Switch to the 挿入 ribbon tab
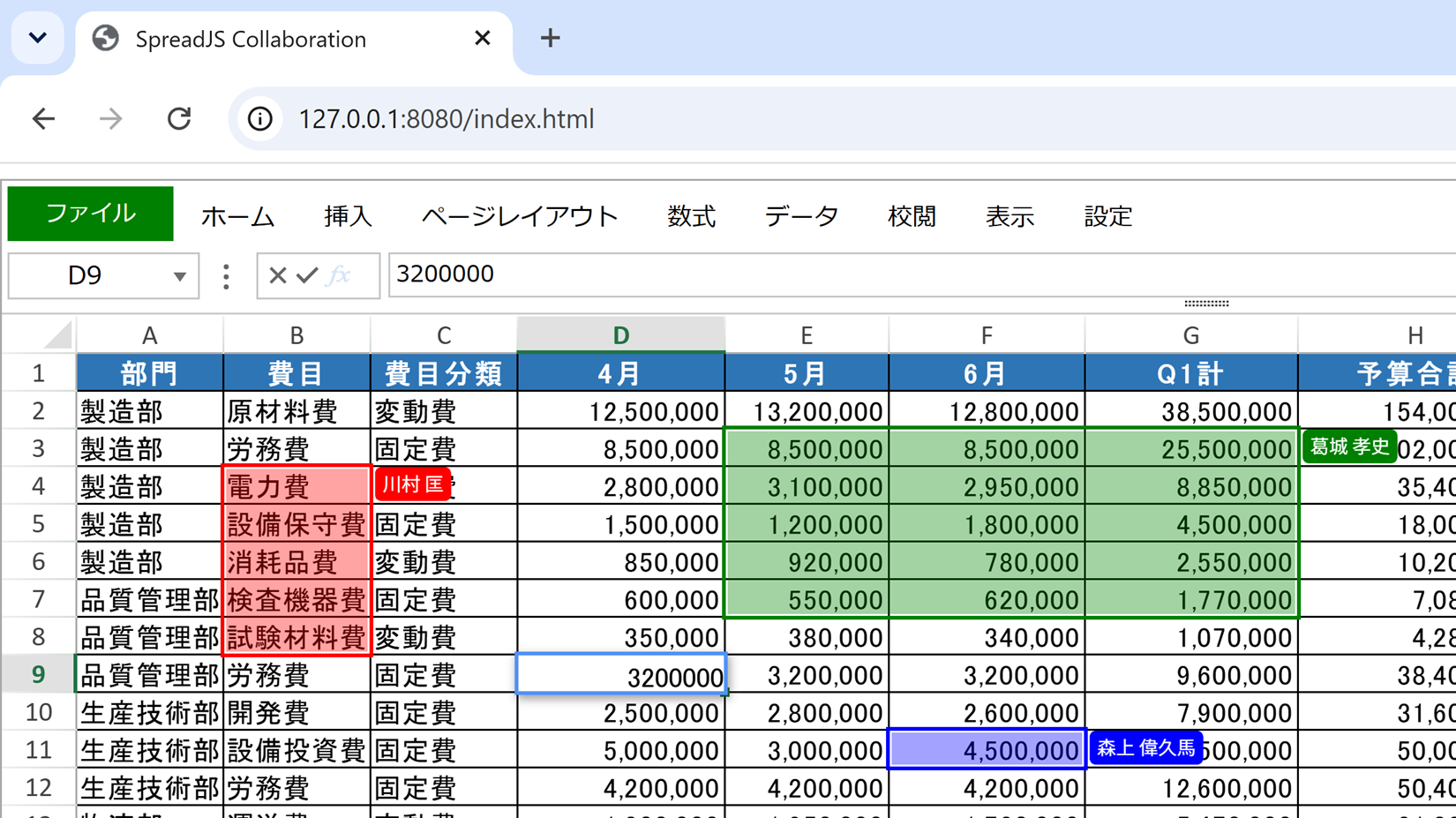 tap(348, 216)
